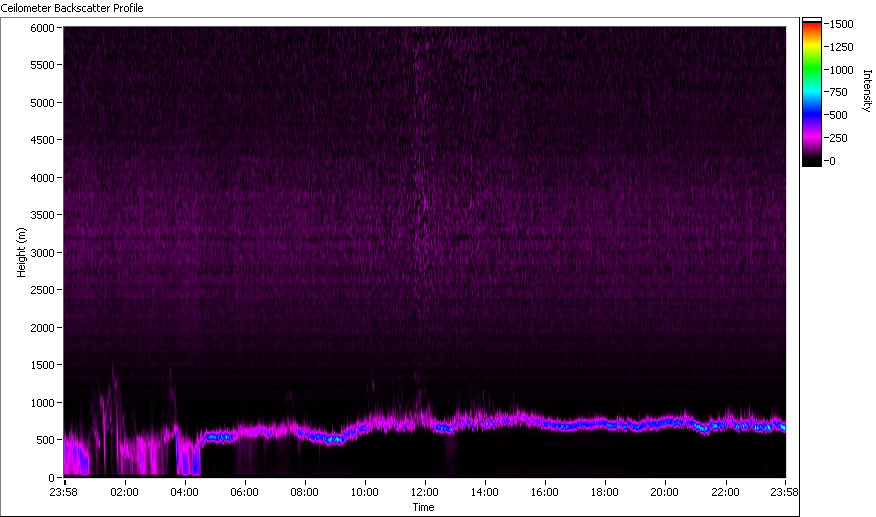Click the 2500 height axis label

(x=42, y=290)
